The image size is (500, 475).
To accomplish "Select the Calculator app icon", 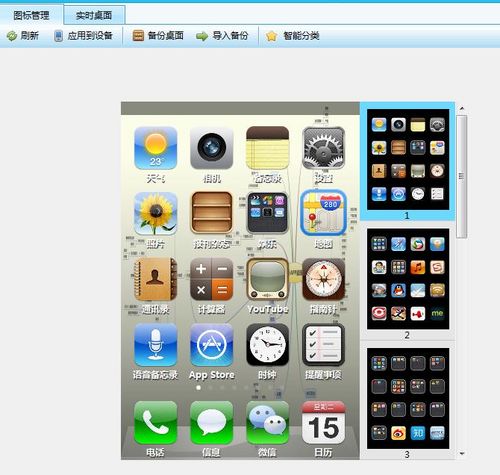I will coord(212,279).
